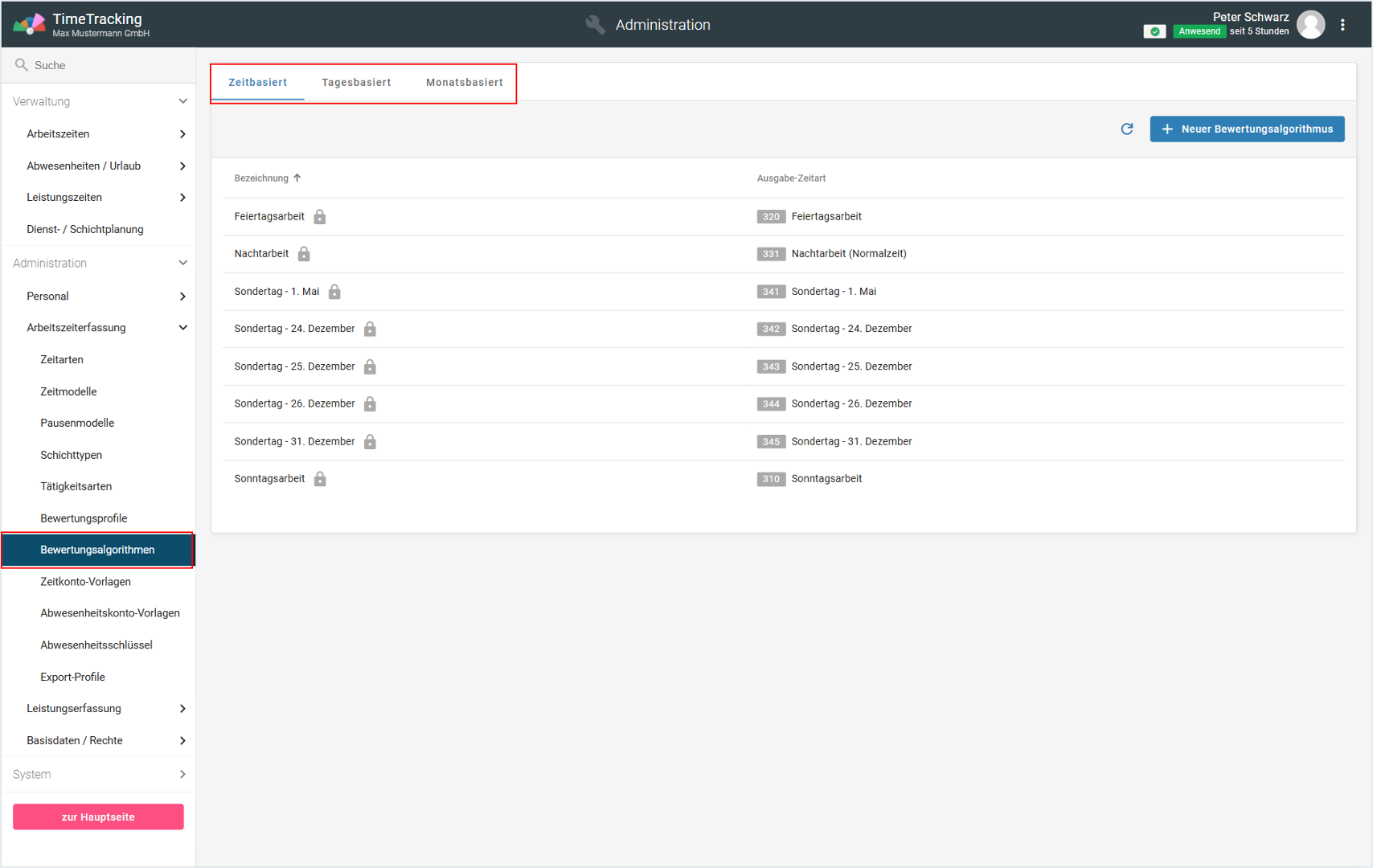Click the zur Hauptseite button

point(98,817)
